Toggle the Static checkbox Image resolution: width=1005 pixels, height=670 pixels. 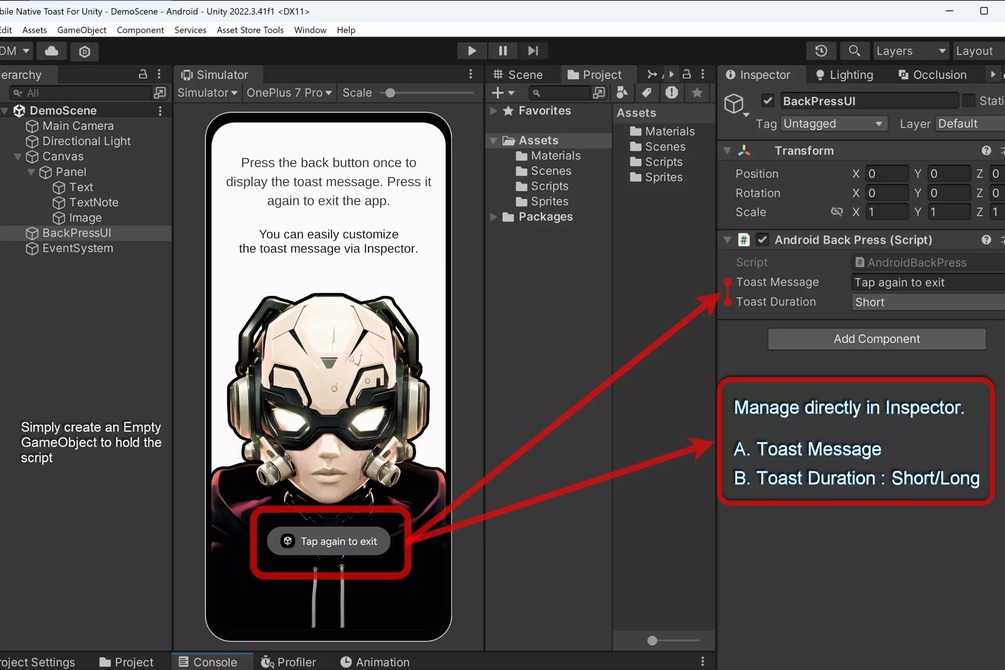(x=968, y=101)
